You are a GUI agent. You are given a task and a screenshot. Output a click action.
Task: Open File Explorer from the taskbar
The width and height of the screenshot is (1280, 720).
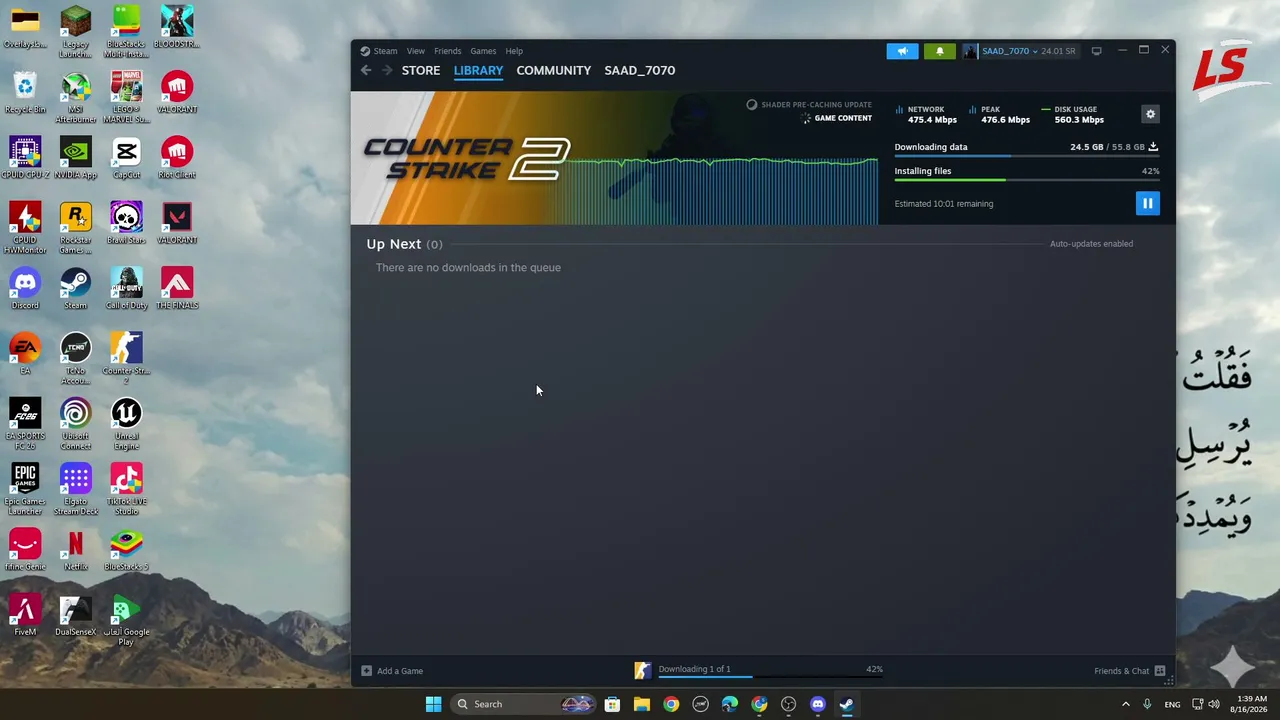(642, 704)
